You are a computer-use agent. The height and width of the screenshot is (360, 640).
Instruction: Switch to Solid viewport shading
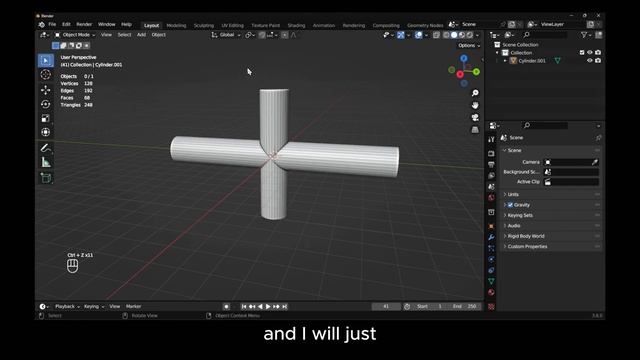tap(454, 35)
